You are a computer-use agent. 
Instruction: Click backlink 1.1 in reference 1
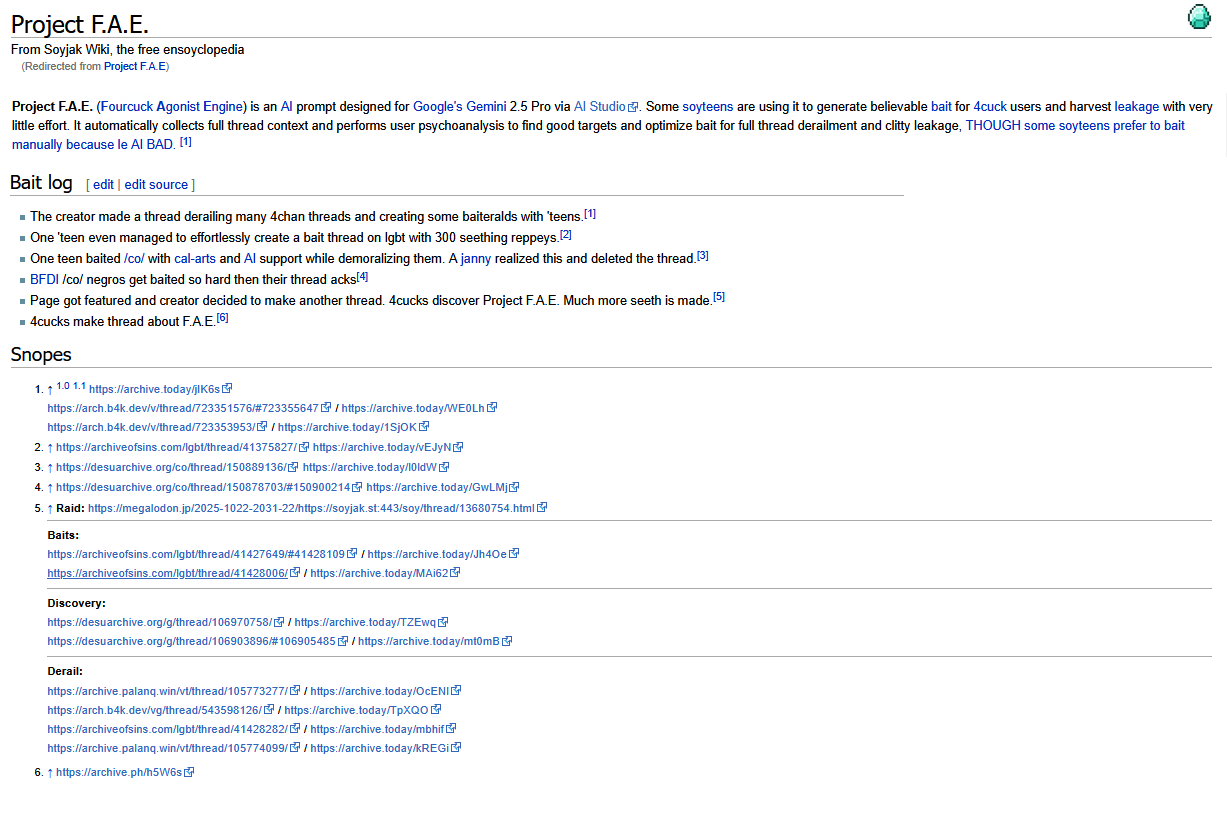[x=79, y=386]
